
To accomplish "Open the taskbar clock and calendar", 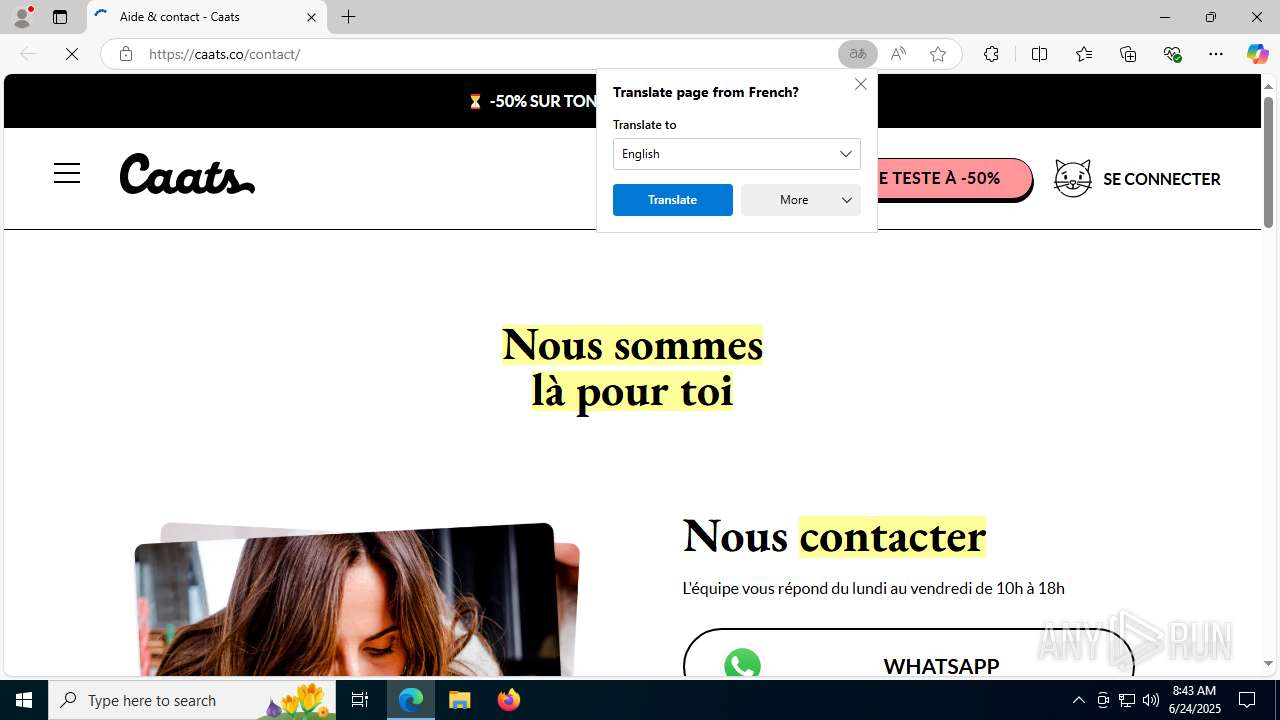I will tap(1194, 700).
